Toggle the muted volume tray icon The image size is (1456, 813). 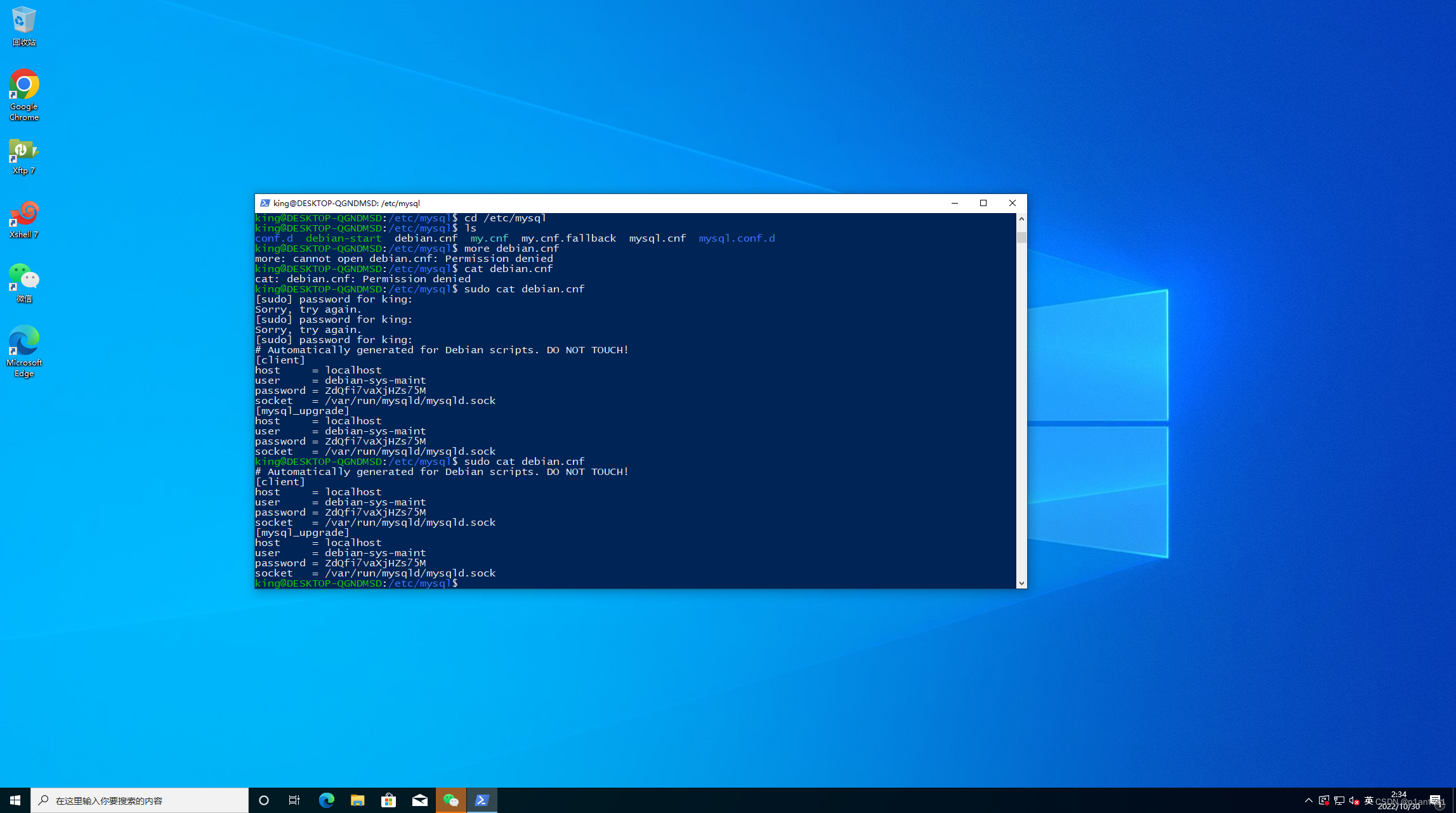pos(1354,800)
